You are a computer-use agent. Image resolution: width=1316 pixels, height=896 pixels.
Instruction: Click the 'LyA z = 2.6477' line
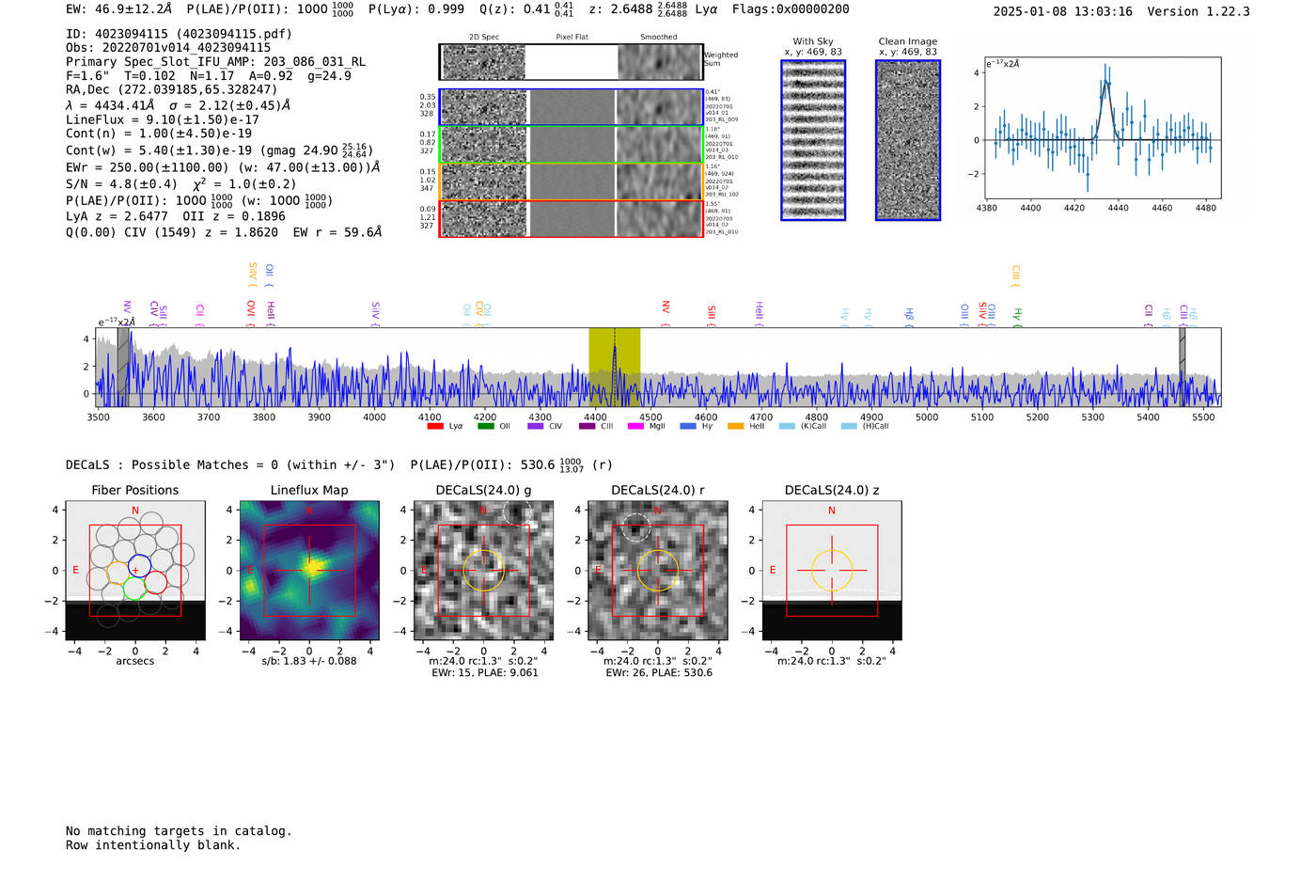117,216
